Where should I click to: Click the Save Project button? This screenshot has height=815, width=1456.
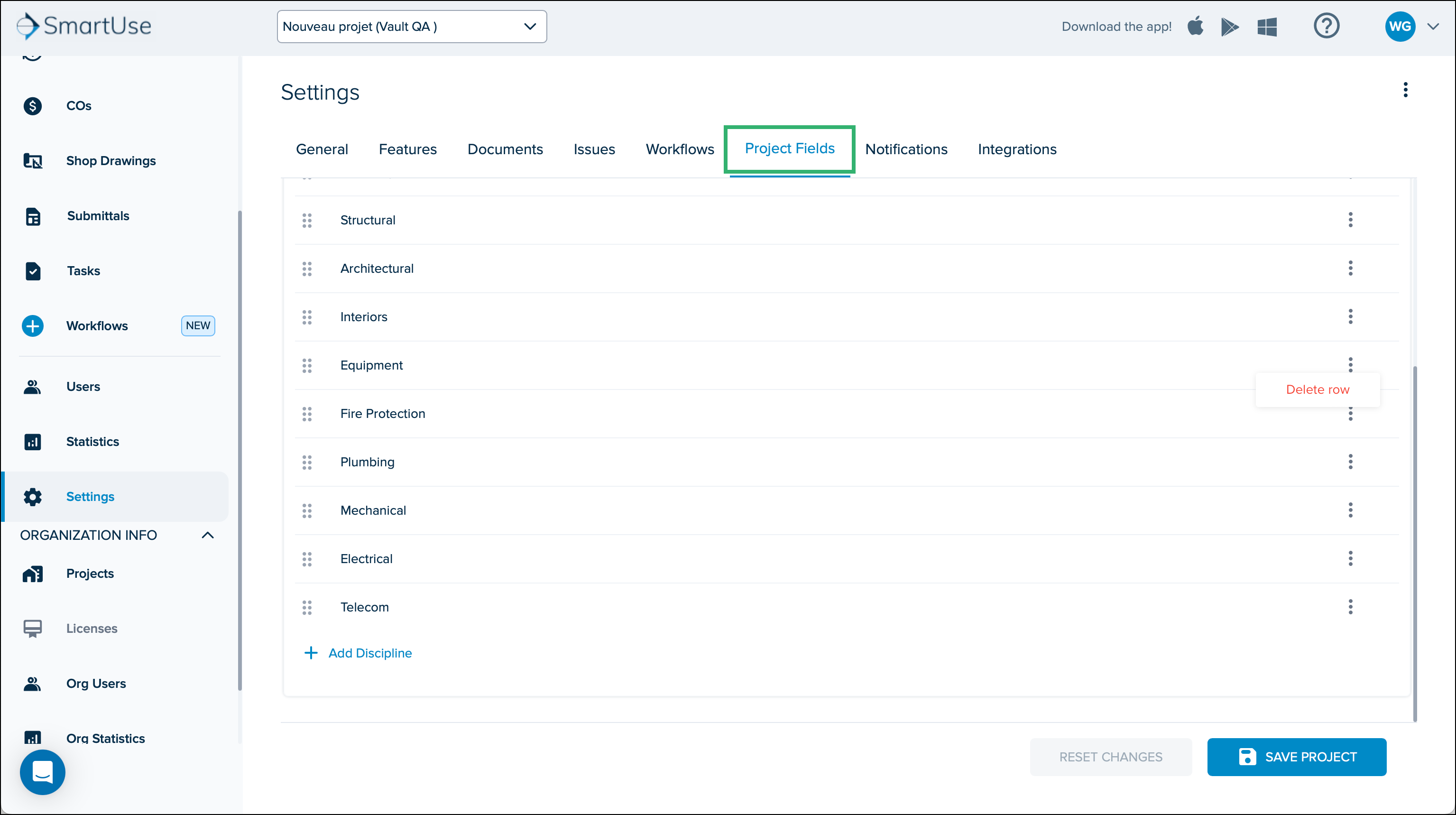pos(1297,757)
